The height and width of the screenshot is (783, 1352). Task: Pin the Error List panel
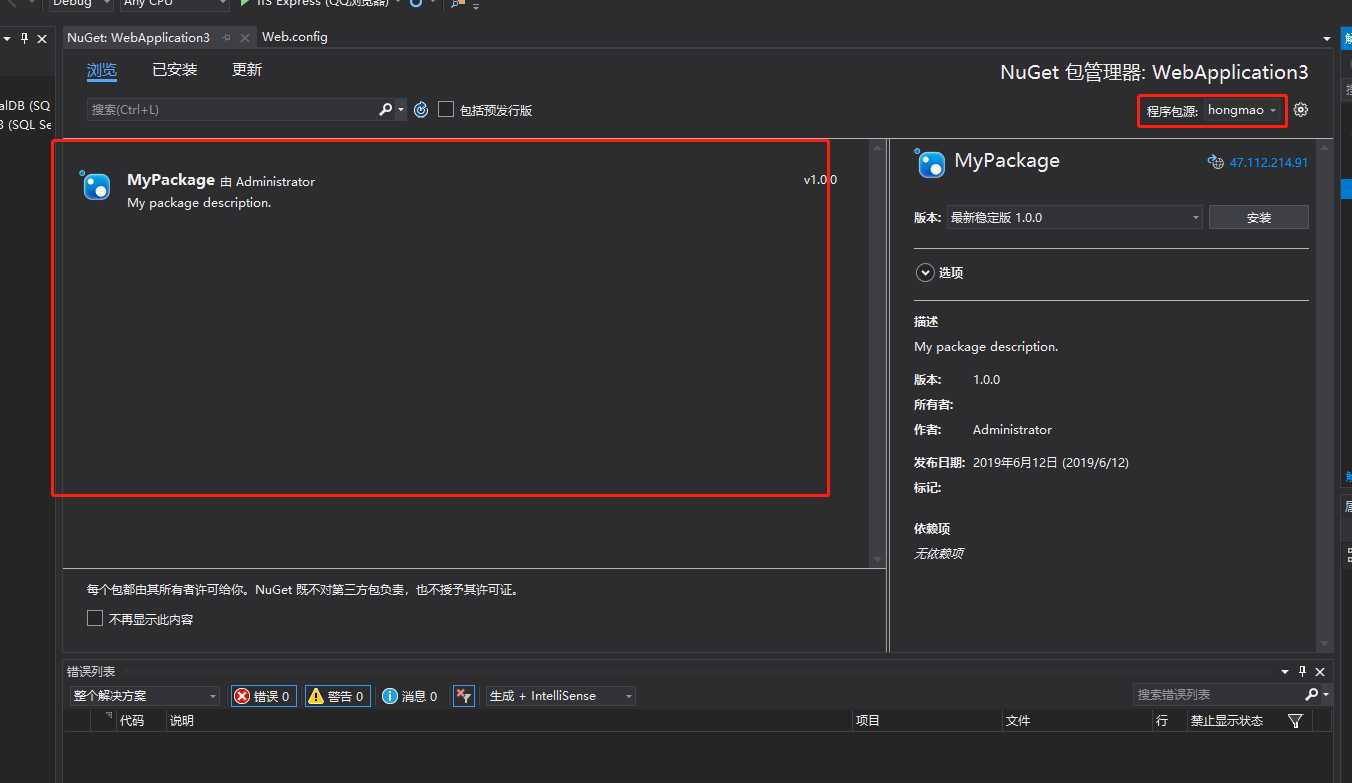[1302, 672]
